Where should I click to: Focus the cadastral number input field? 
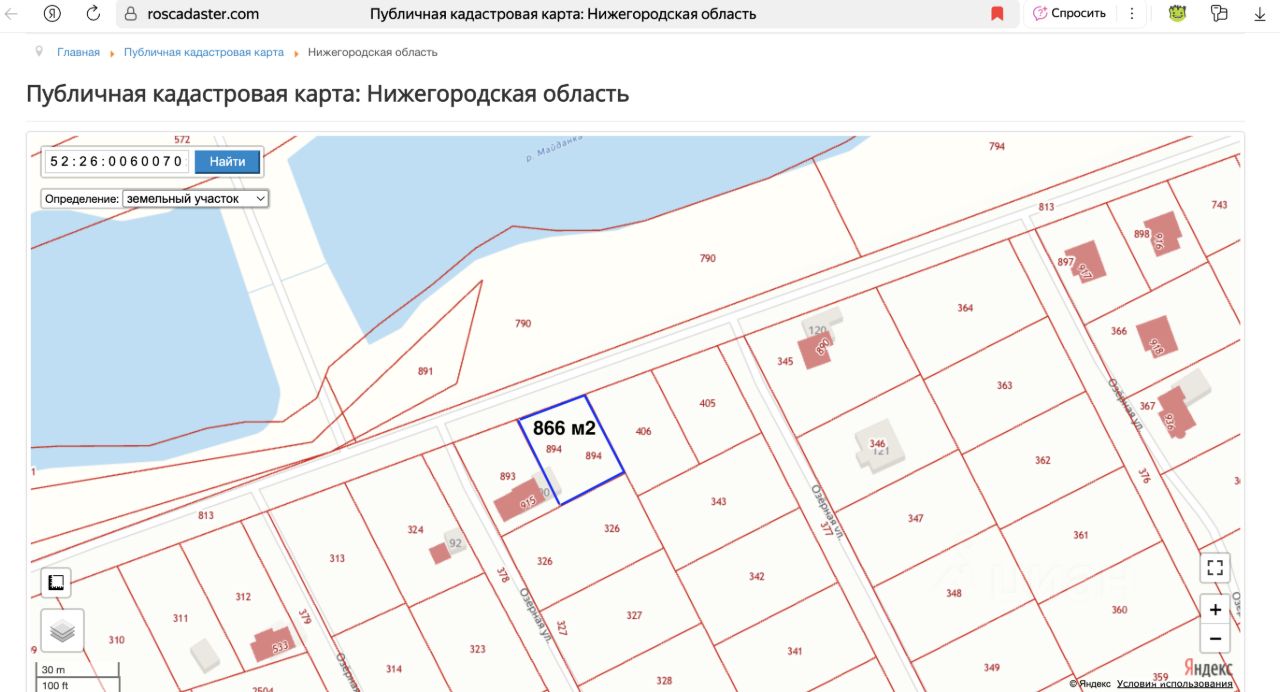point(116,162)
